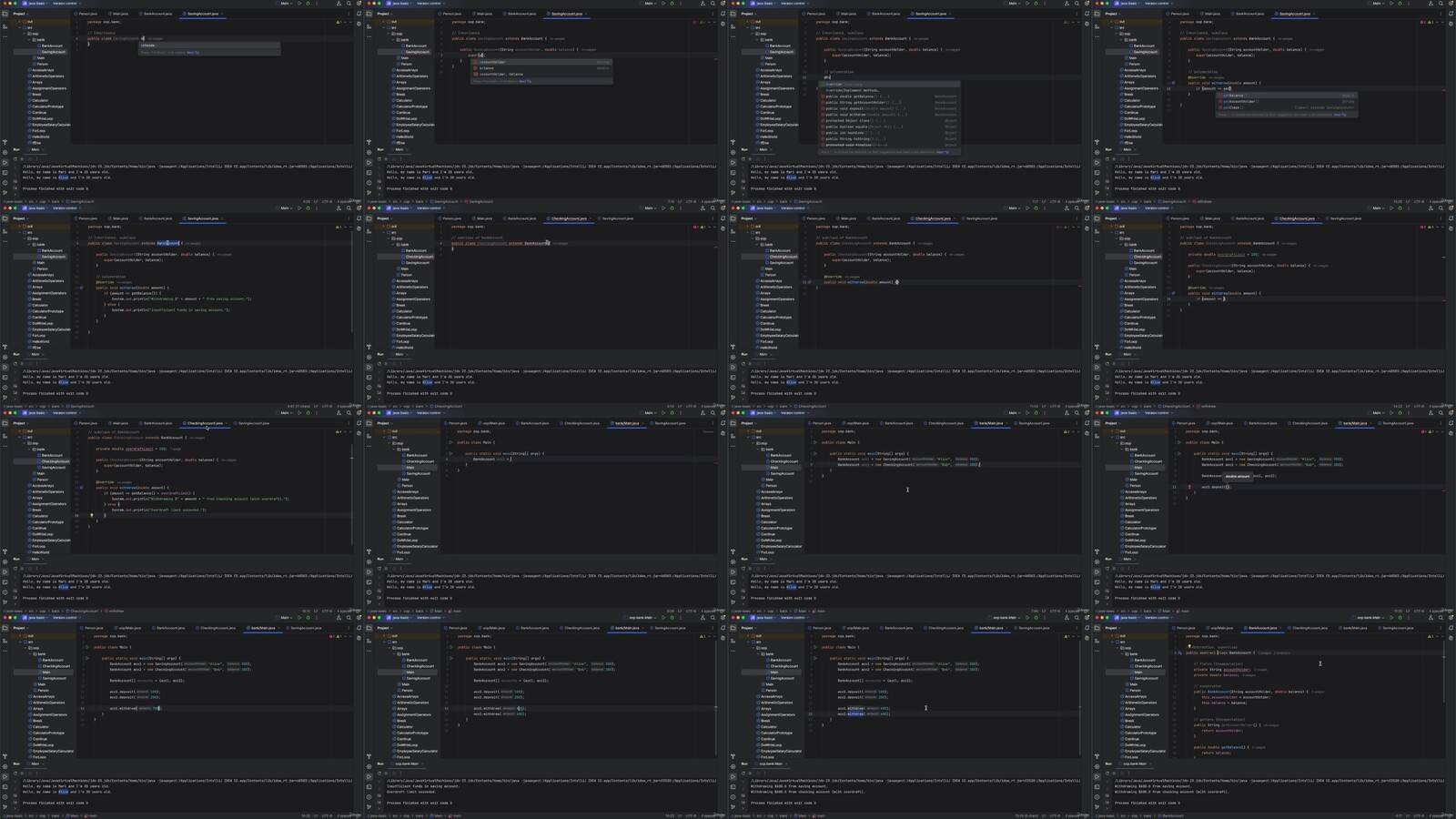Click editor vertical scrollbar in abstract BankAccount frame

click(1444, 671)
